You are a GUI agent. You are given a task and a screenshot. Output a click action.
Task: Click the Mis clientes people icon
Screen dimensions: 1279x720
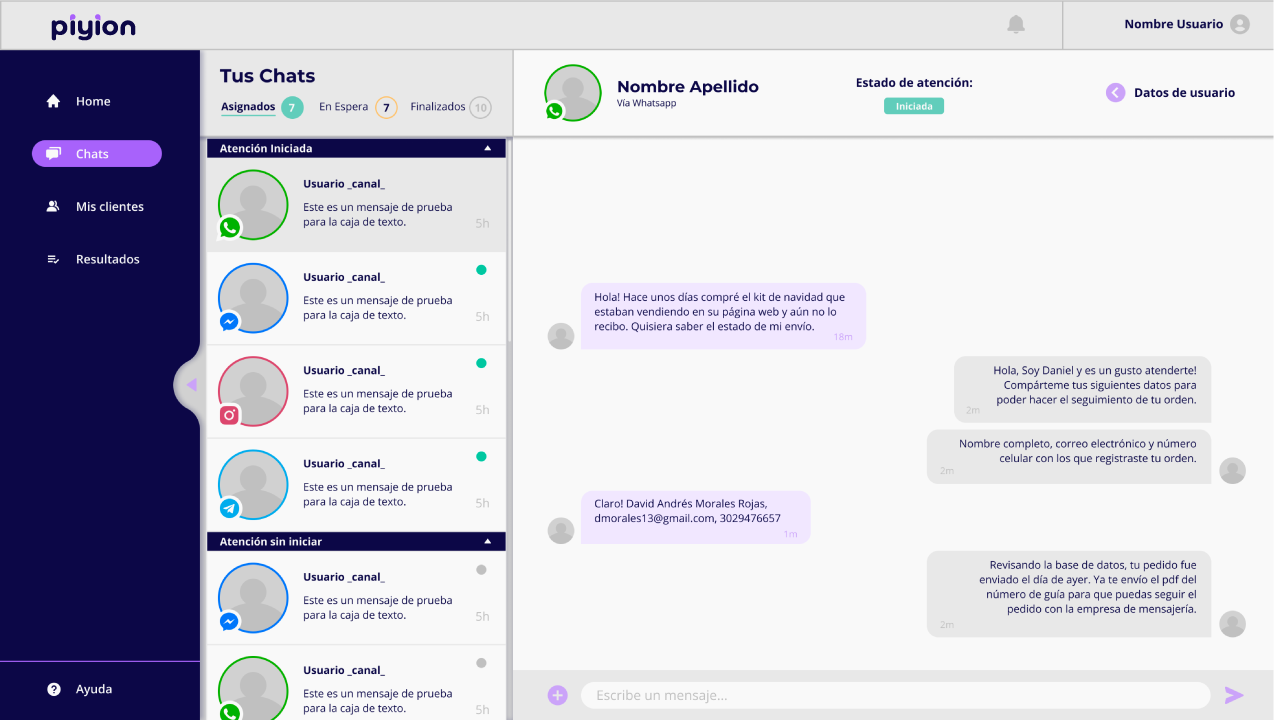click(x=54, y=207)
